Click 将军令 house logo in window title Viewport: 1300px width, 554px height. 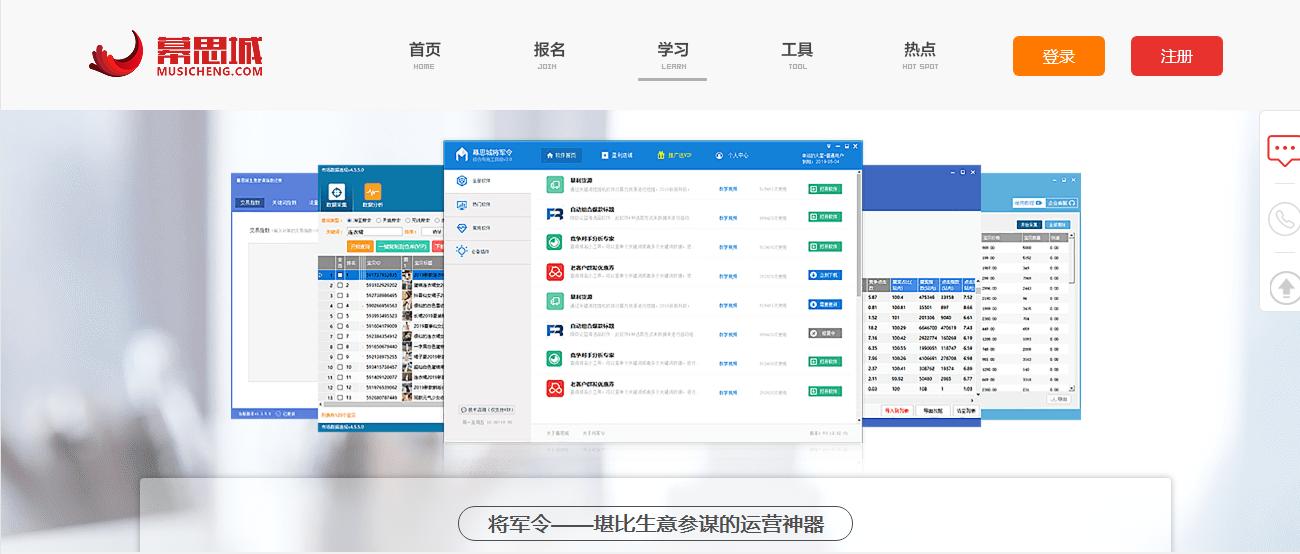point(461,154)
